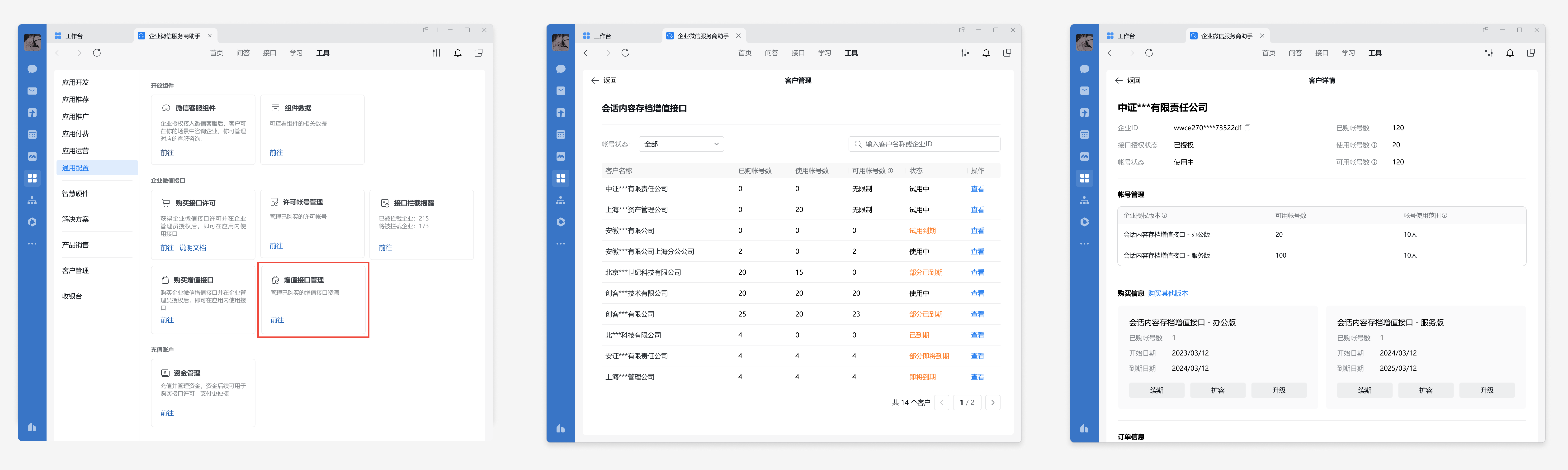1568x470 pixels.
Task: Go to next page of customer list
Action: pyautogui.click(x=993, y=403)
